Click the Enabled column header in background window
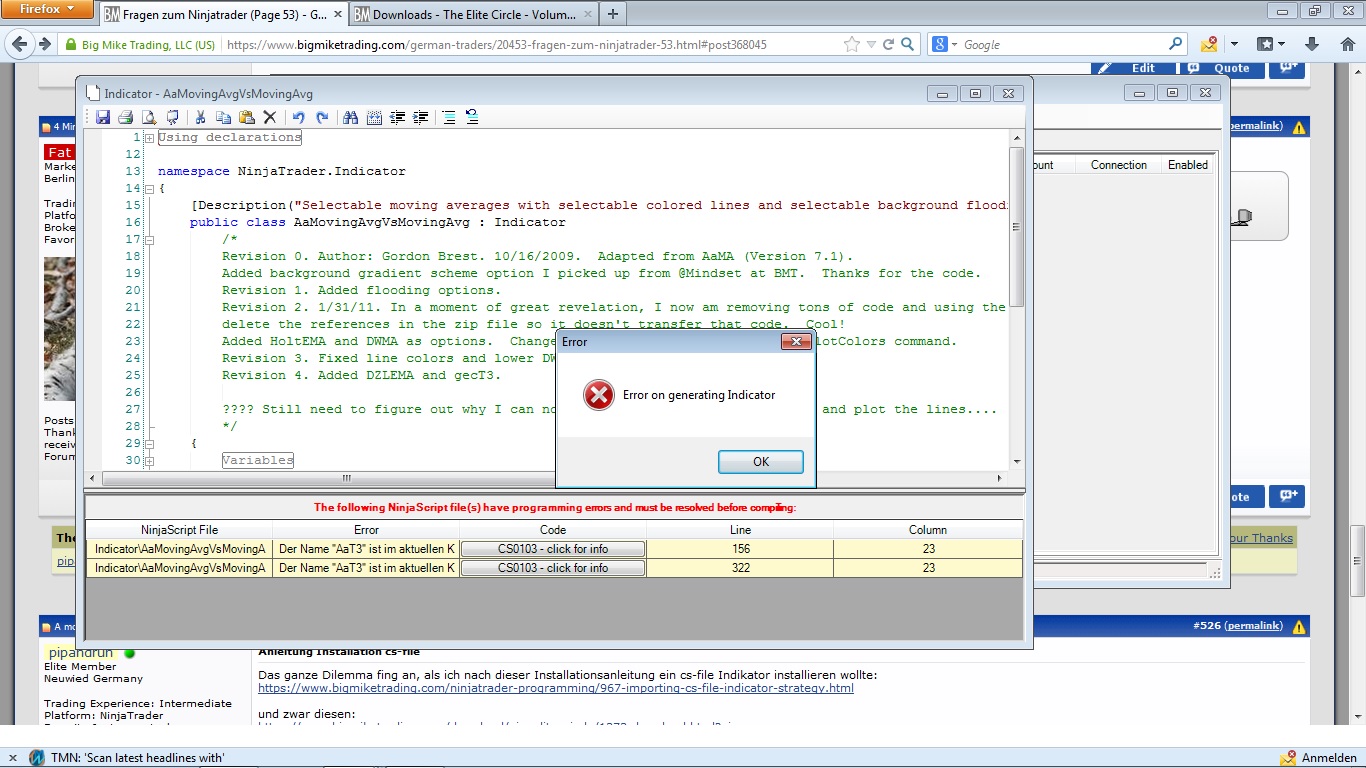1366x768 pixels. [1188, 165]
